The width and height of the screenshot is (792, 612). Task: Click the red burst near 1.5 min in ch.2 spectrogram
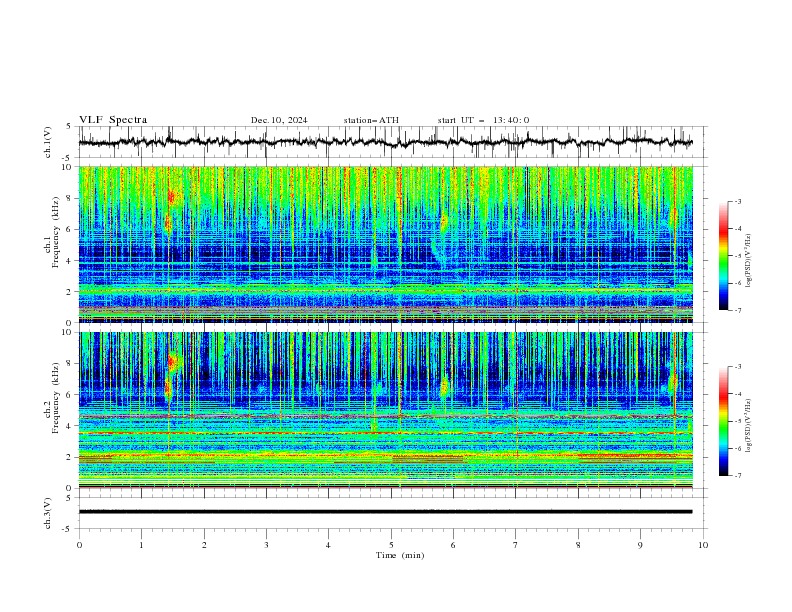(172, 362)
